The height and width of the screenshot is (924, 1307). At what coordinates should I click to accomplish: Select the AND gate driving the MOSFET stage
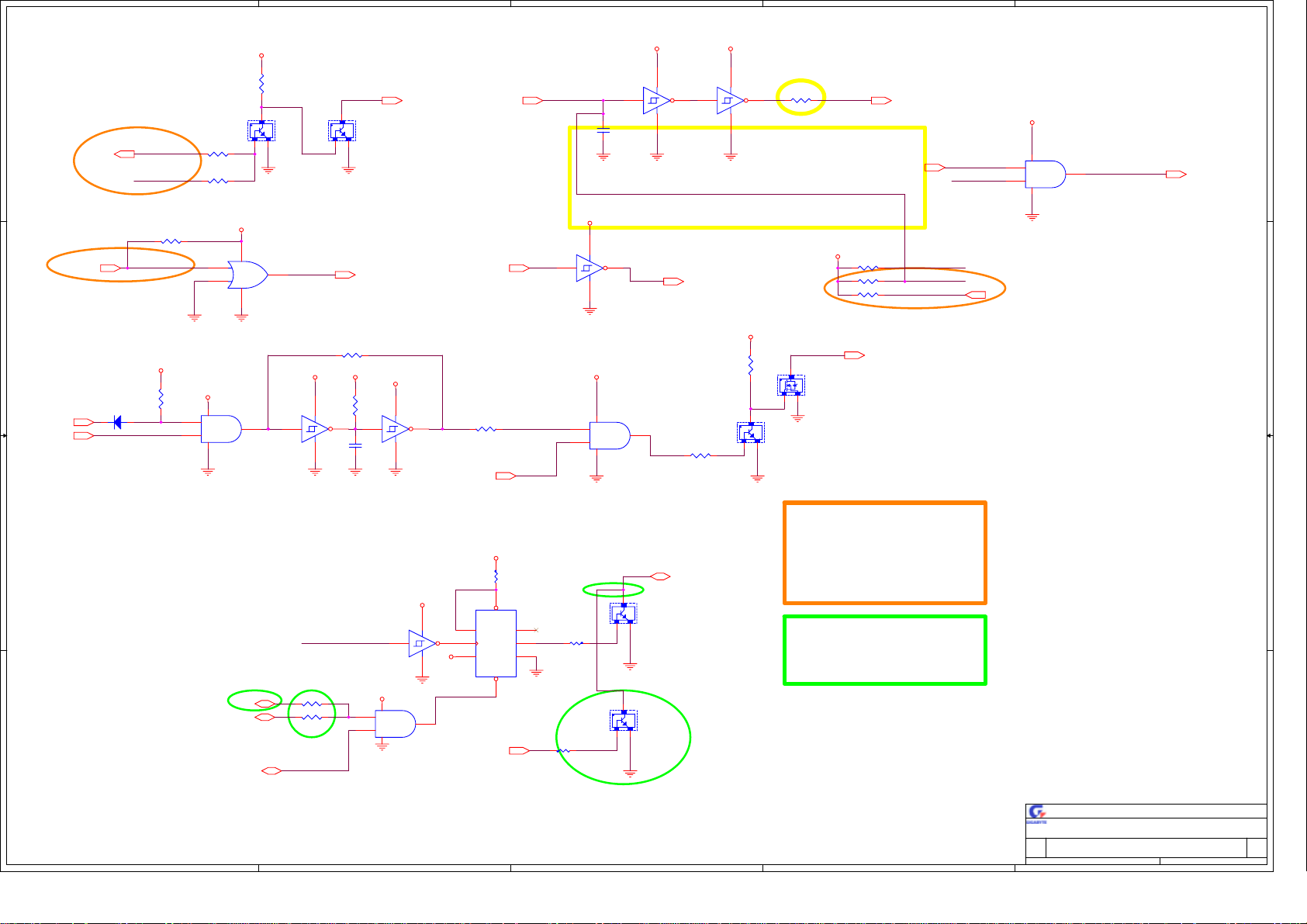(610, 435)
